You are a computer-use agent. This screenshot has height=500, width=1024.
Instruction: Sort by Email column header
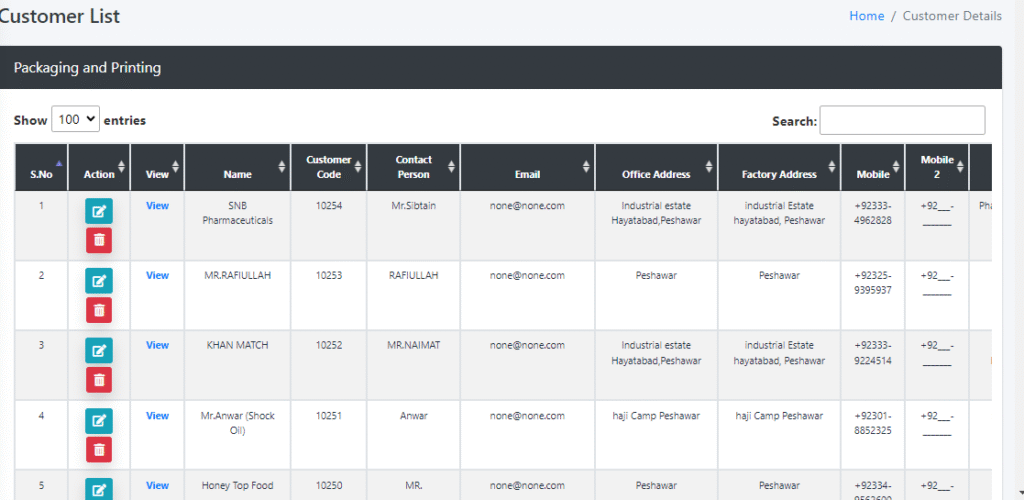528,168
